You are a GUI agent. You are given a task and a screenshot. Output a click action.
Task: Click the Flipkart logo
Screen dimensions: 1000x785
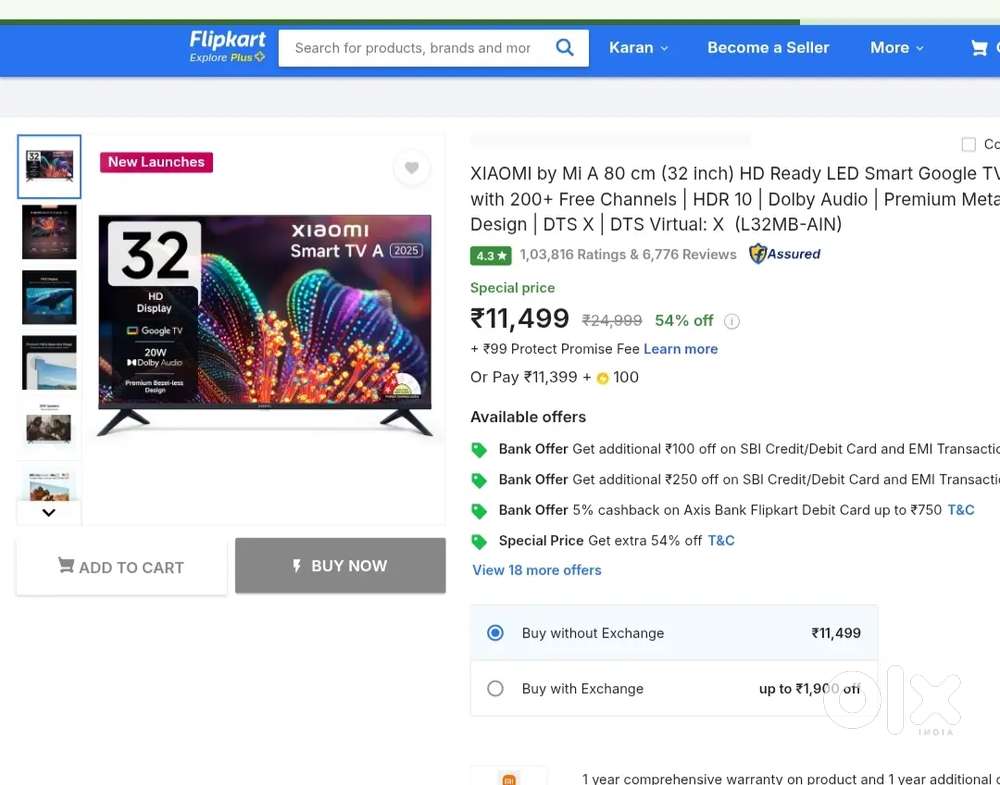pyautogui.click(x=228, y=46)
